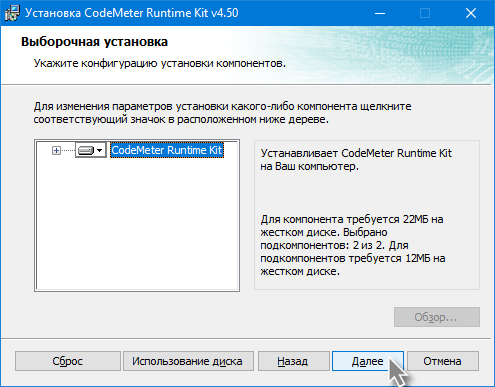Viewport: 495px width, 387px height.
Task: Open Использование диска dialog
Action: coord(188,361)
